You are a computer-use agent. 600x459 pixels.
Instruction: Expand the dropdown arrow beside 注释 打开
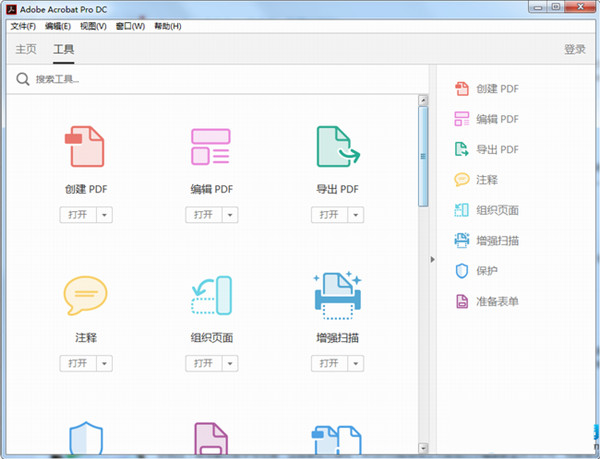coord(105,363)
